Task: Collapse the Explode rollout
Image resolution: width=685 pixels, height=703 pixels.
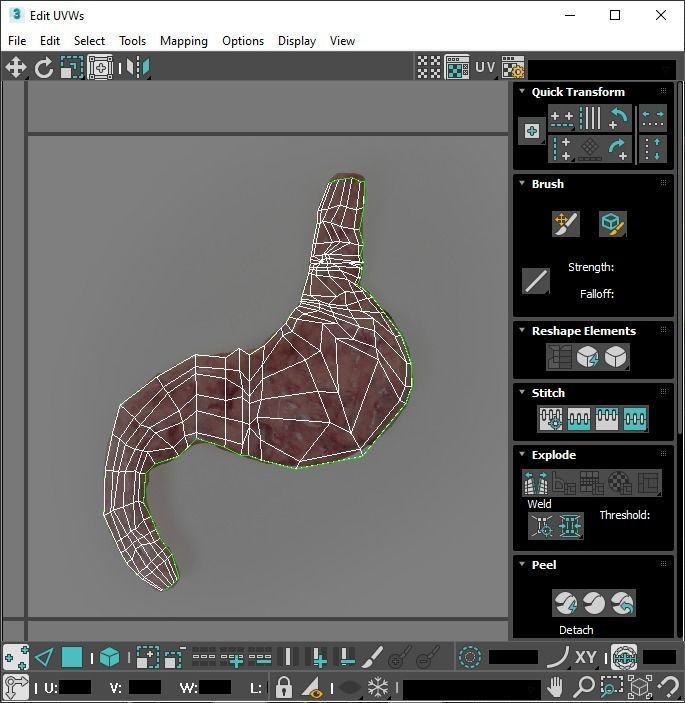Action: [x=522, y=454]
